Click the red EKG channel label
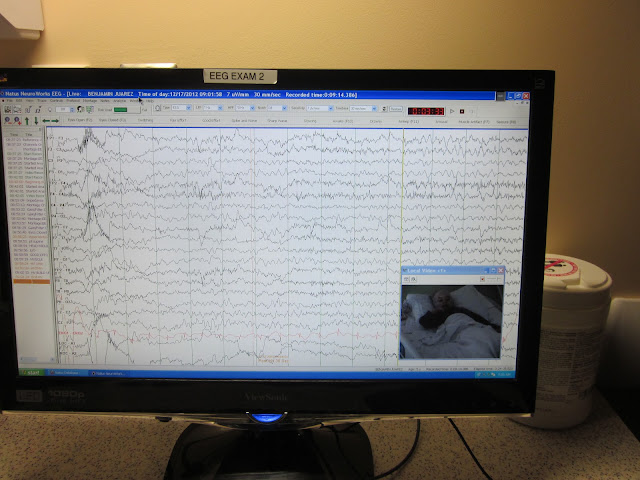This screenshot has height=480, width=640. click(x=70, y=333)
